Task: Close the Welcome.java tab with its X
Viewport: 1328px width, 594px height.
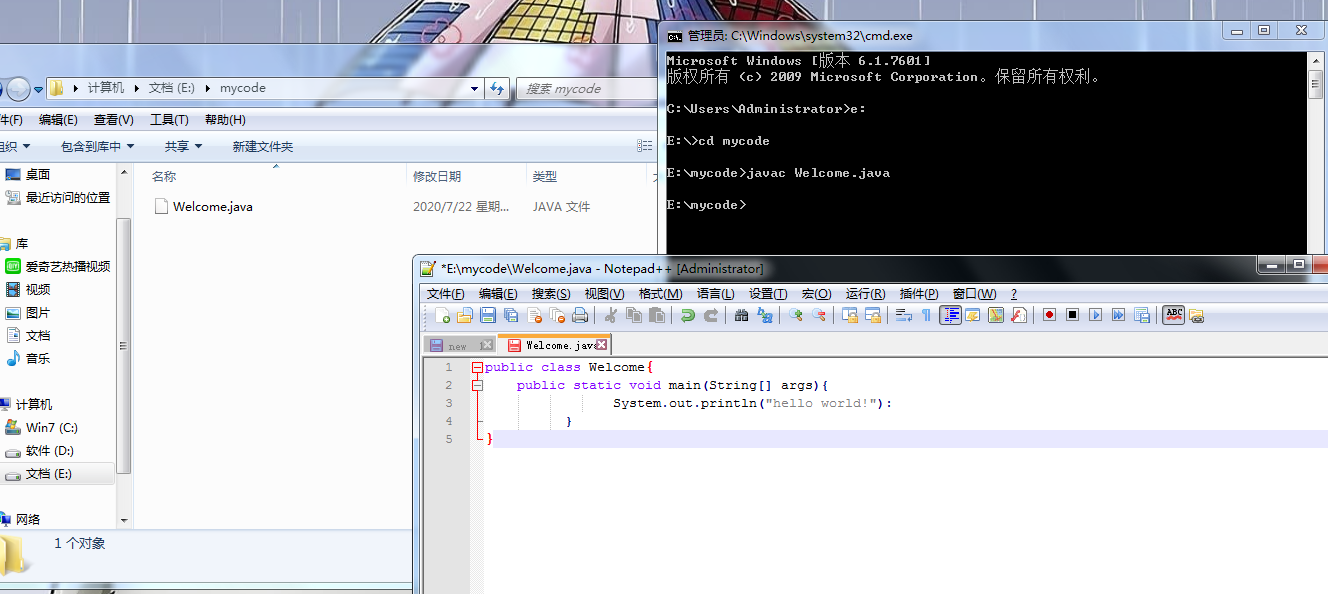Action: pyautogui.click(x=601, y=345)
